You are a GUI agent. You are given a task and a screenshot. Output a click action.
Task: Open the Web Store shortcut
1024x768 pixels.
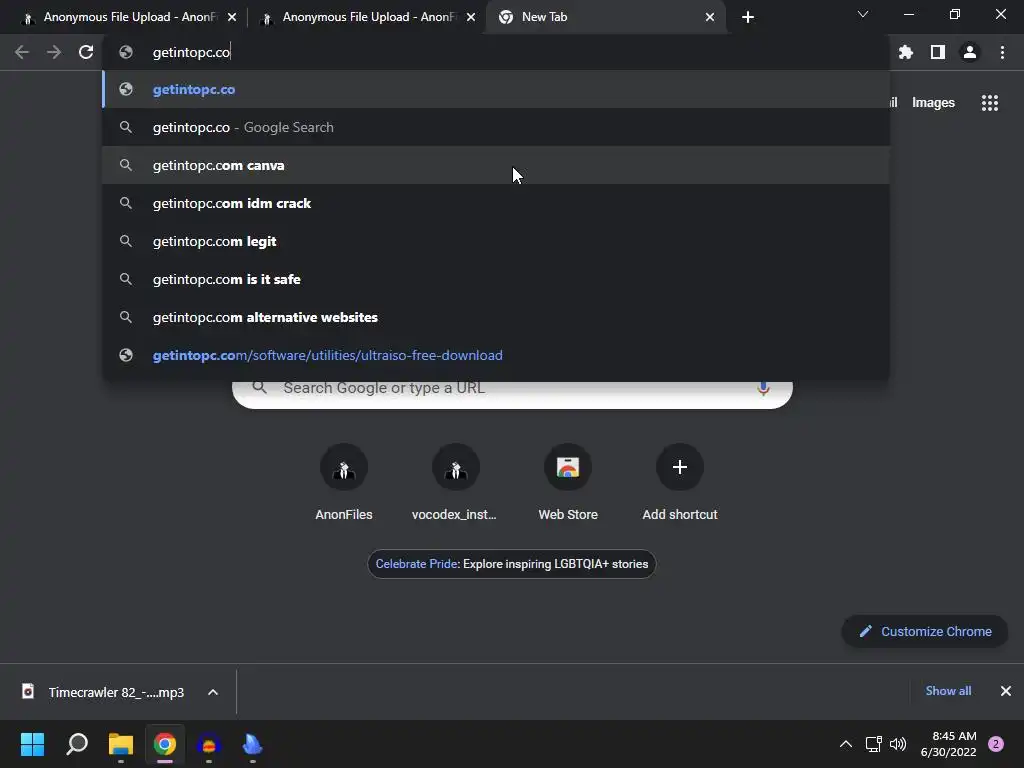[x=568, y=482]
